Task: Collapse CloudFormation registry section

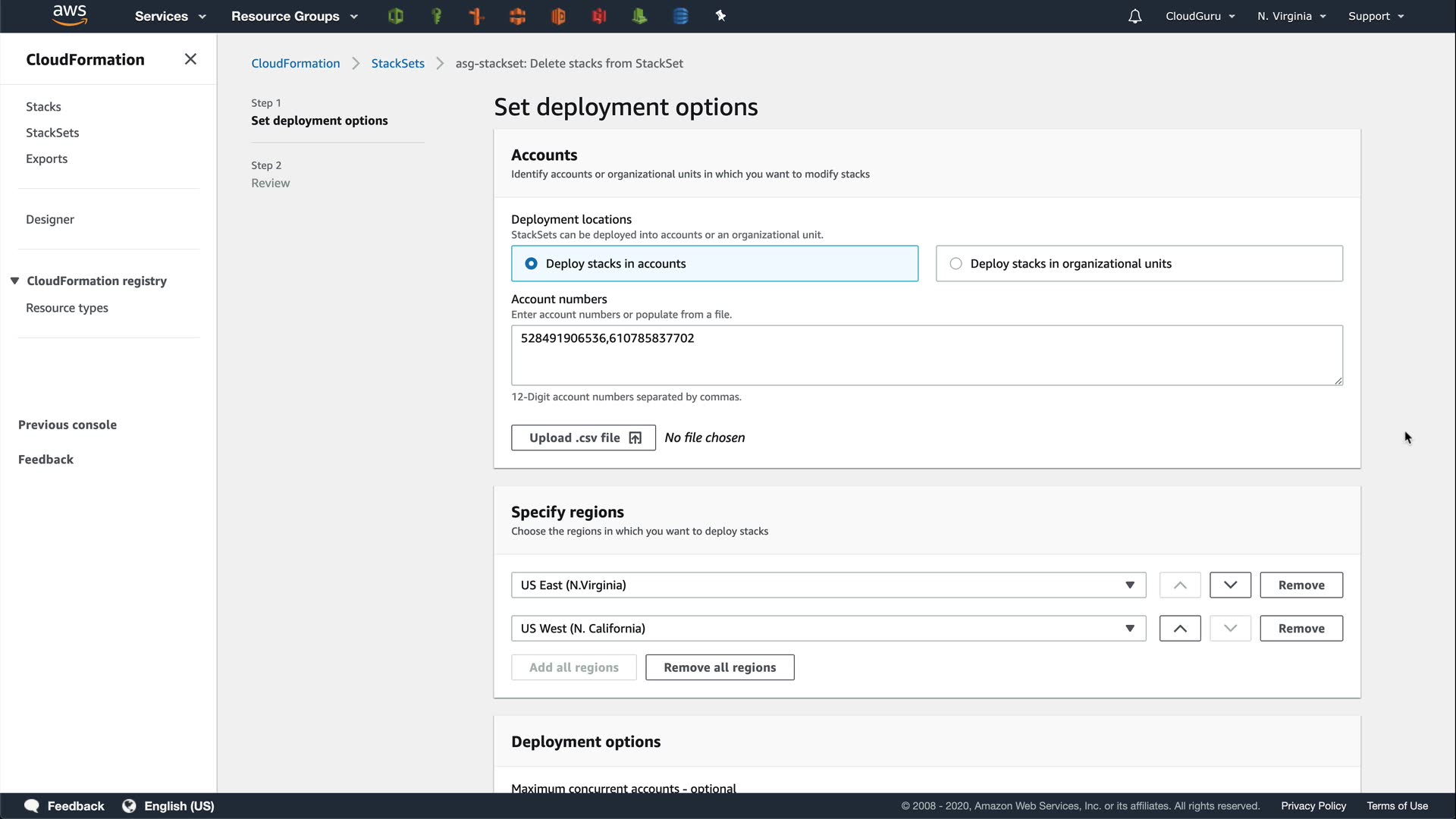Action: (14, 281)
